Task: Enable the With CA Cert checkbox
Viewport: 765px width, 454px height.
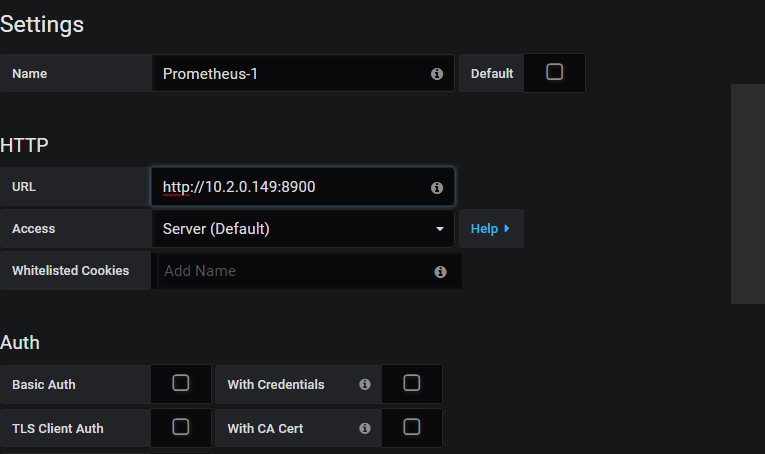Action: [x=412, y=427]
